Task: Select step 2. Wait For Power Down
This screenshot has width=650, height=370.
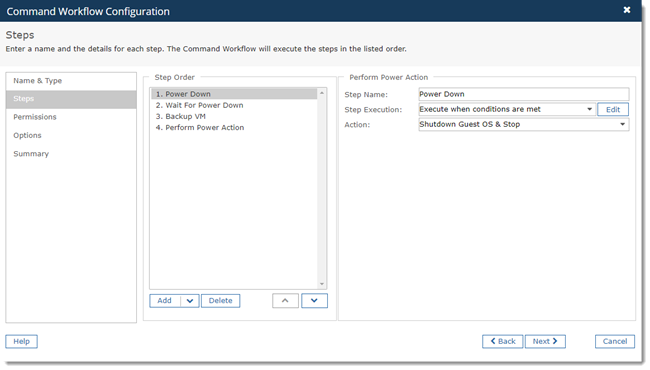Action: [x=234, y=105]
